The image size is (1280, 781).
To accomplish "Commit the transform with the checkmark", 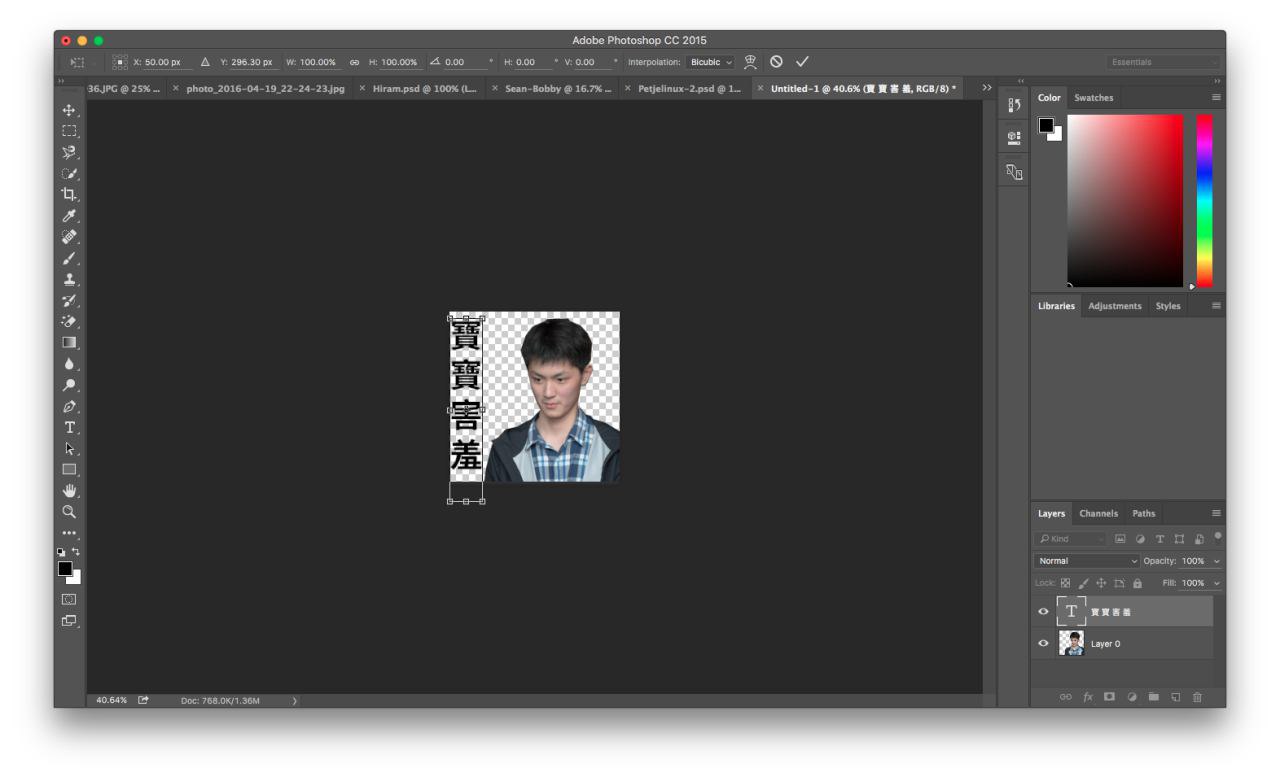I will (x=801, y=62).
